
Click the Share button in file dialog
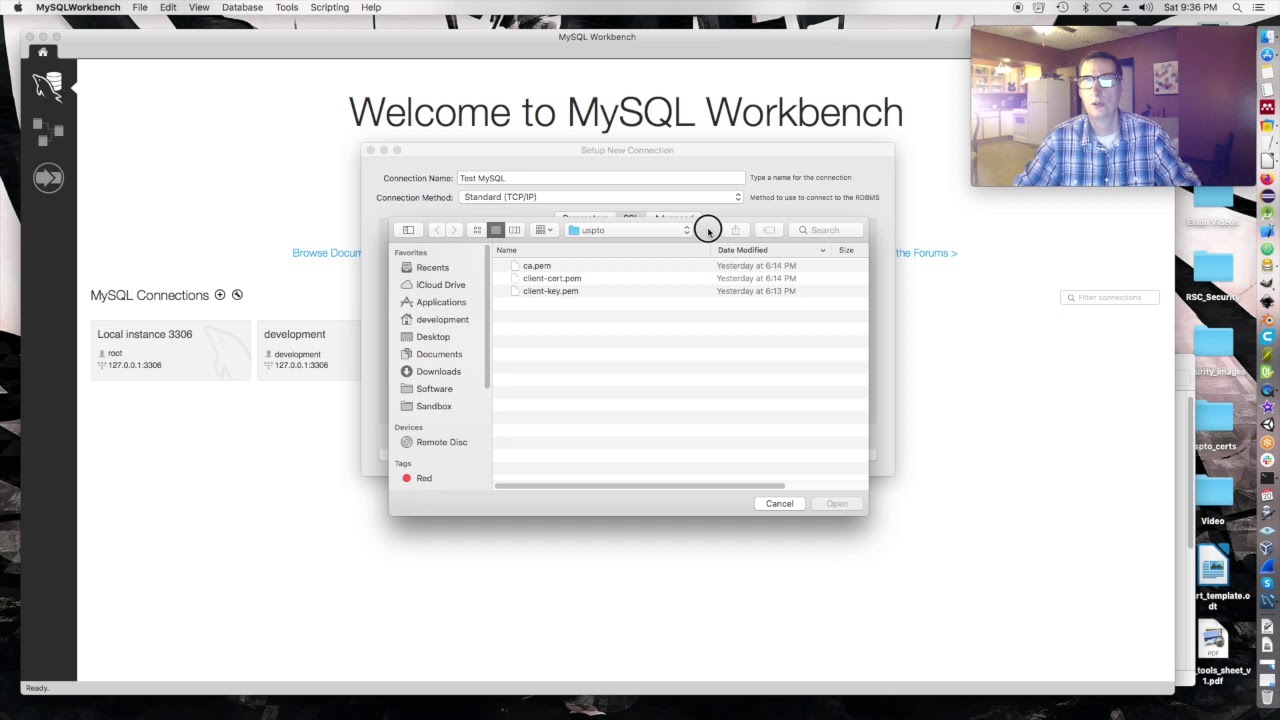click(x=735, y=230)
